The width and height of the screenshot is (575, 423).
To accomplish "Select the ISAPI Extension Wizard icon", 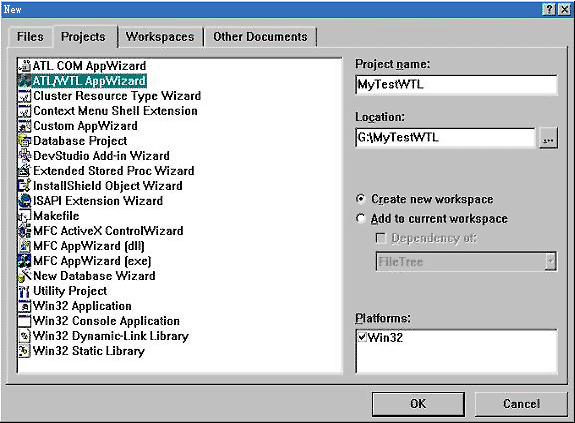I will [x=25, y=201].
